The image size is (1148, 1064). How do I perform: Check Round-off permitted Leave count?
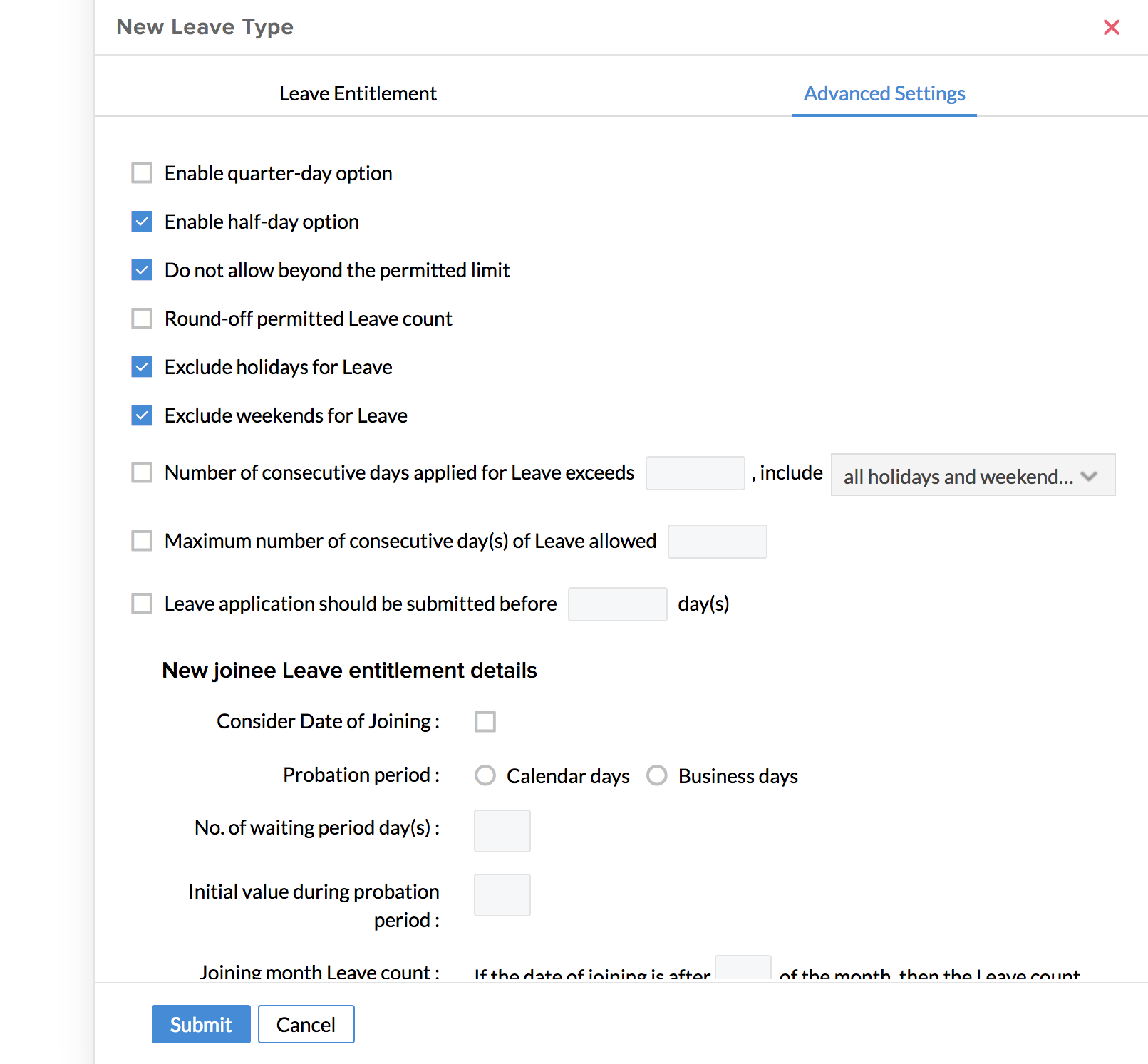(142, 319)
